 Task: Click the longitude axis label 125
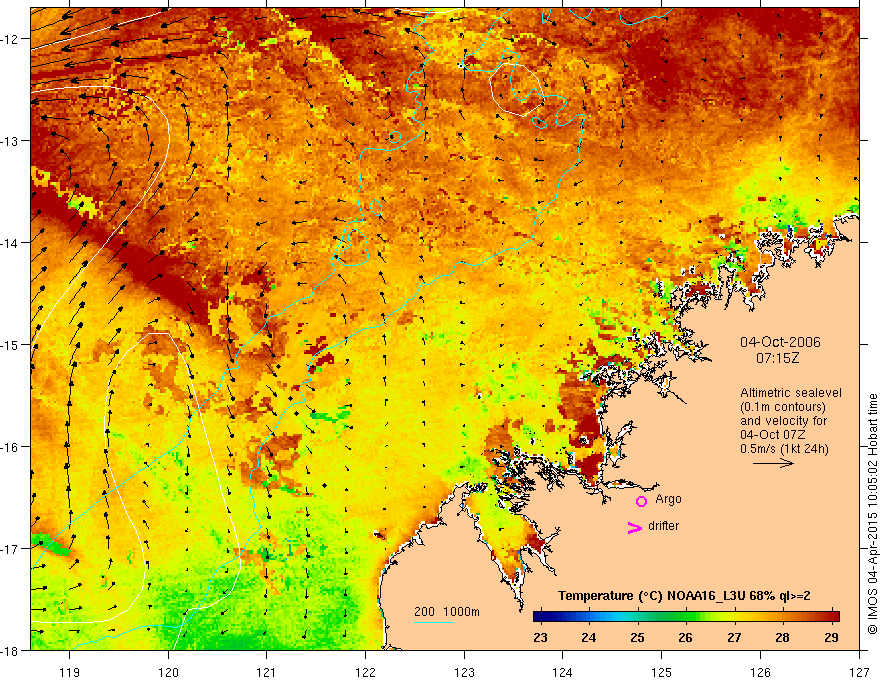(x=662, y=672)
